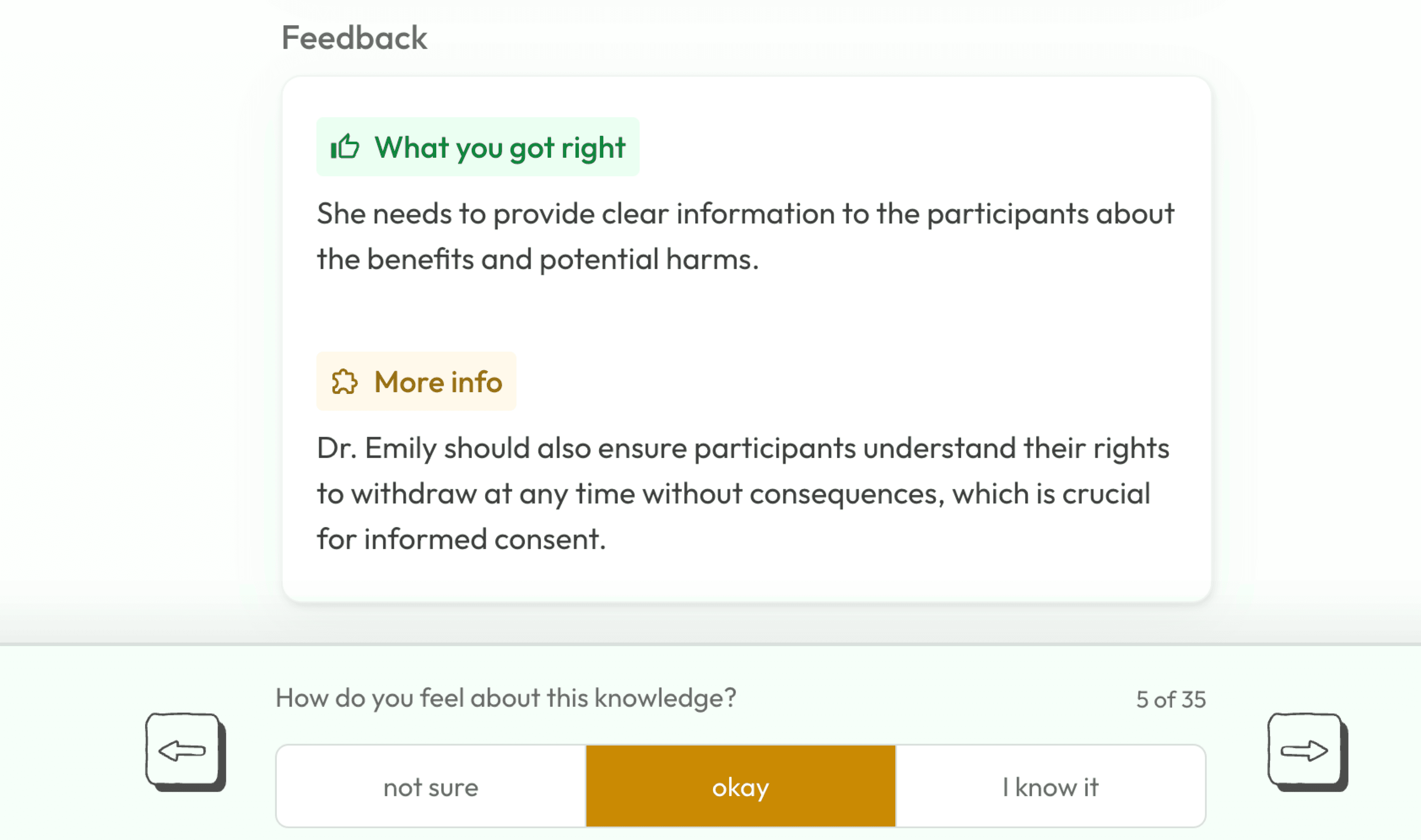Select 'not sure' as your confidence rating
The height and width of the screenshot is (840, 1421).
point(430,786)
